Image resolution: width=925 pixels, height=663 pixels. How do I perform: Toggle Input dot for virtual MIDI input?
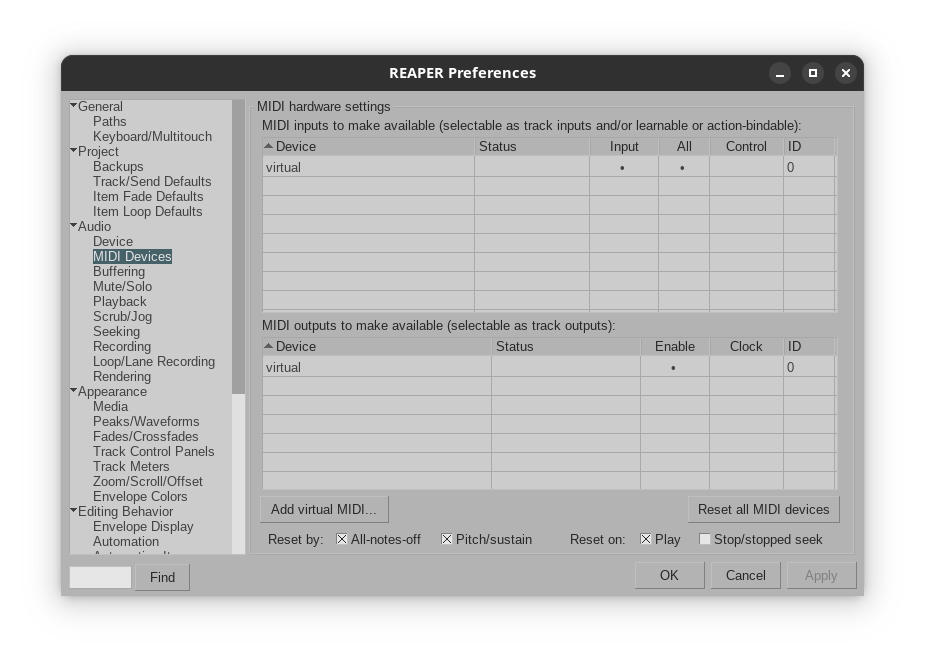click(x=622, y=168)
